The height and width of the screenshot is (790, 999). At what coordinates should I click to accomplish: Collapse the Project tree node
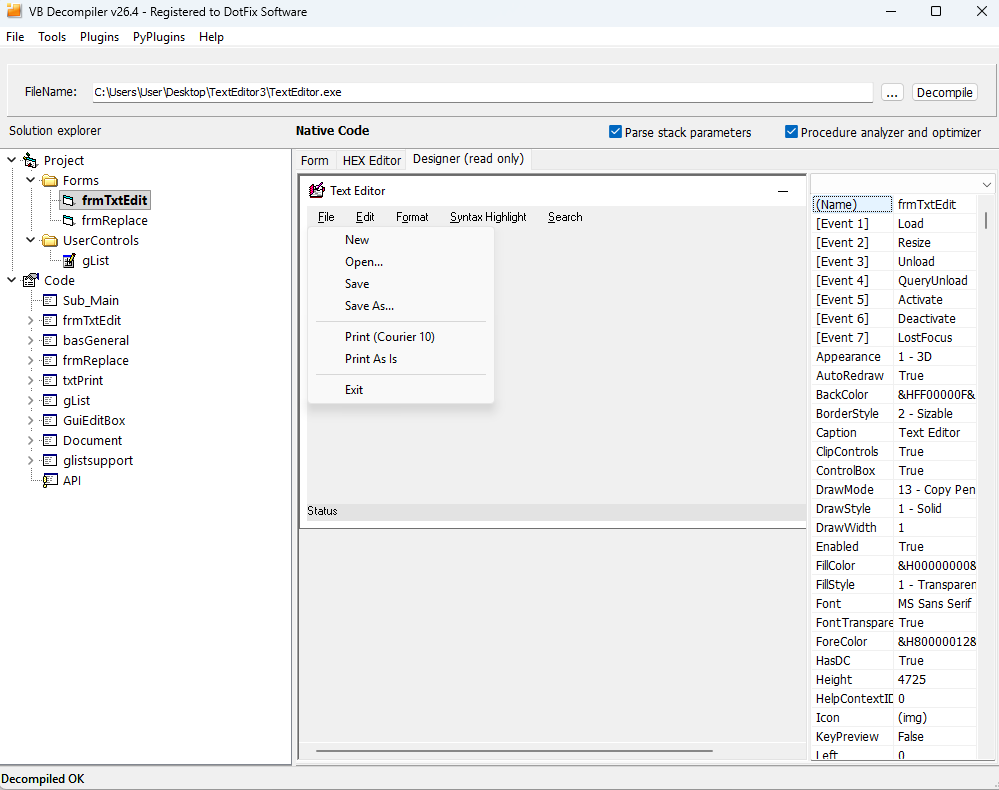11,160
